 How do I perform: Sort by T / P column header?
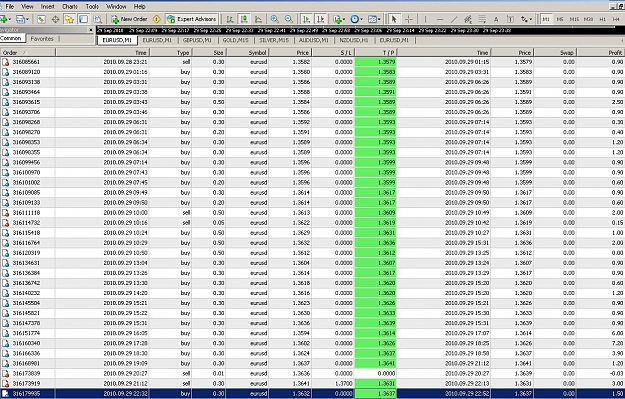click(375, 52)
